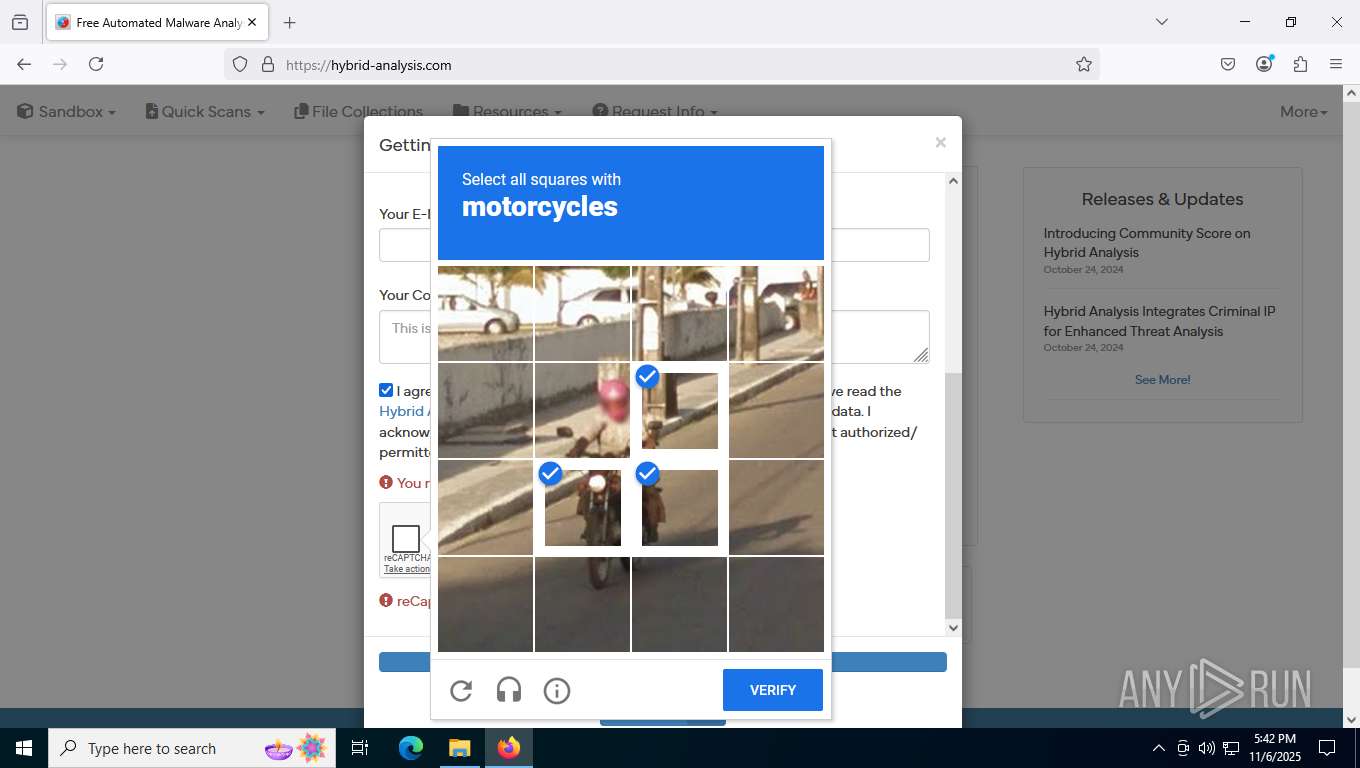Open the volume speaker tray icon
1360x768 pixels.
coord(1207,748)
